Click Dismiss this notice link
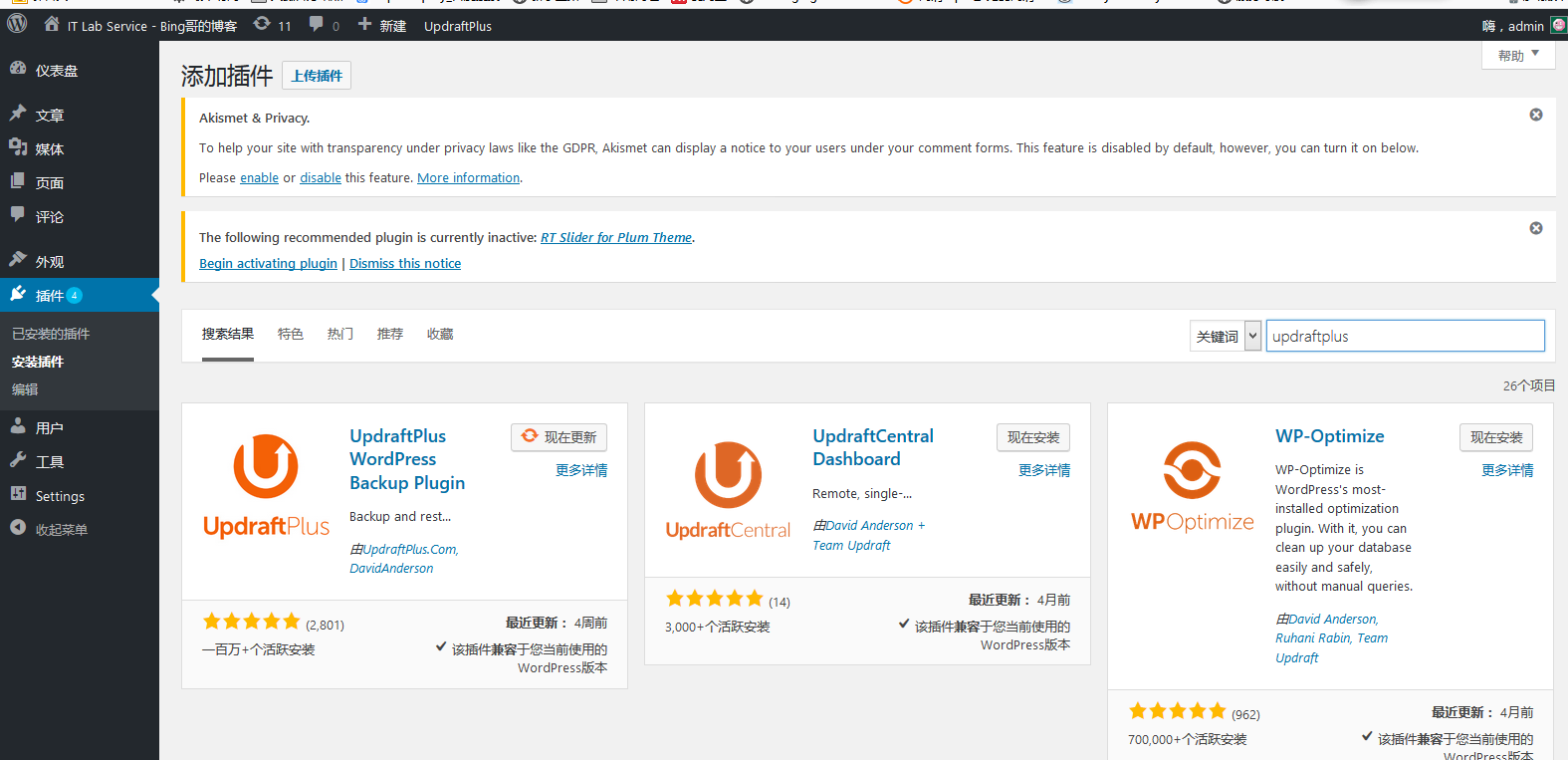1568x760 pixels. point(405,263)
